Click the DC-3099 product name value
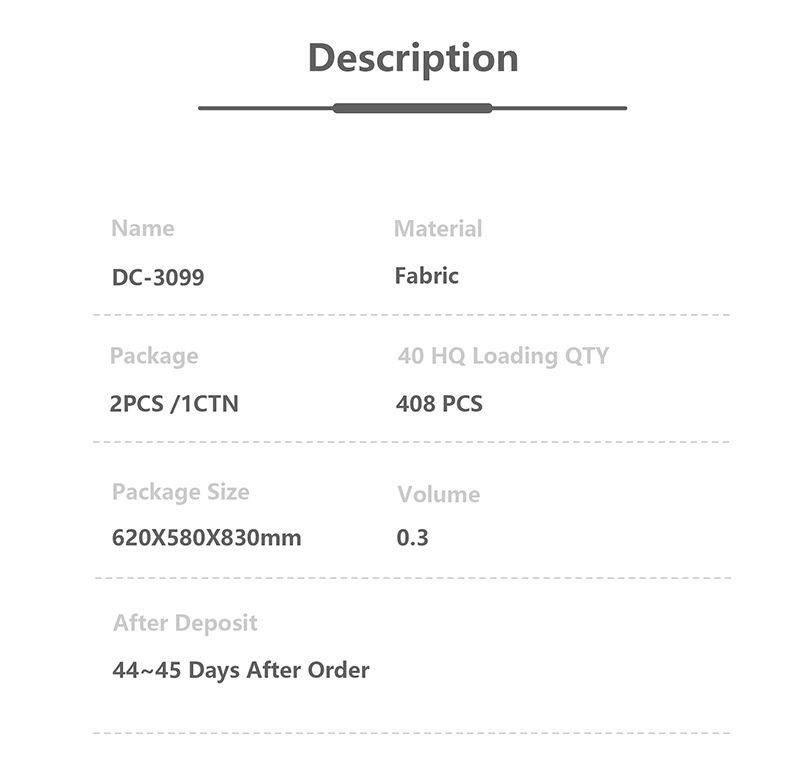This screenshot has height=773, width=800. [158, 277]
